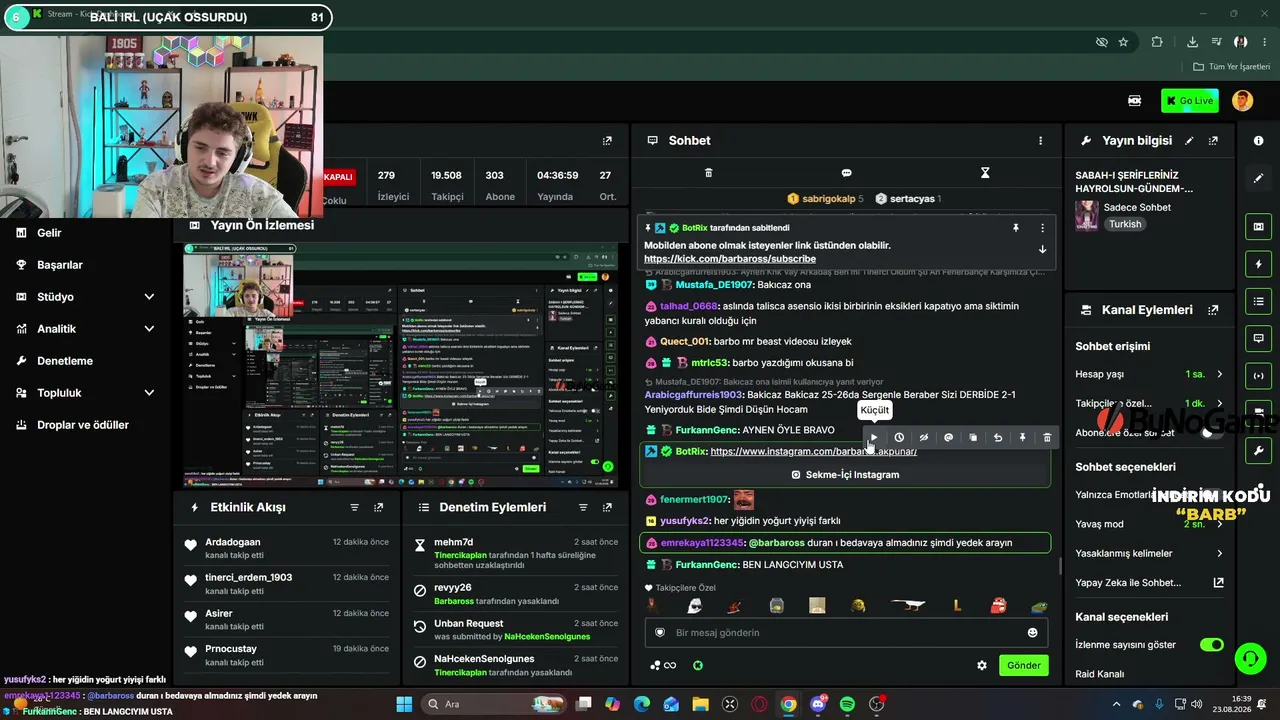Viewport: 1280px width, 720px height.
Task: Open Takipçilere özel setting chevron
Action: pos(1219,403)
